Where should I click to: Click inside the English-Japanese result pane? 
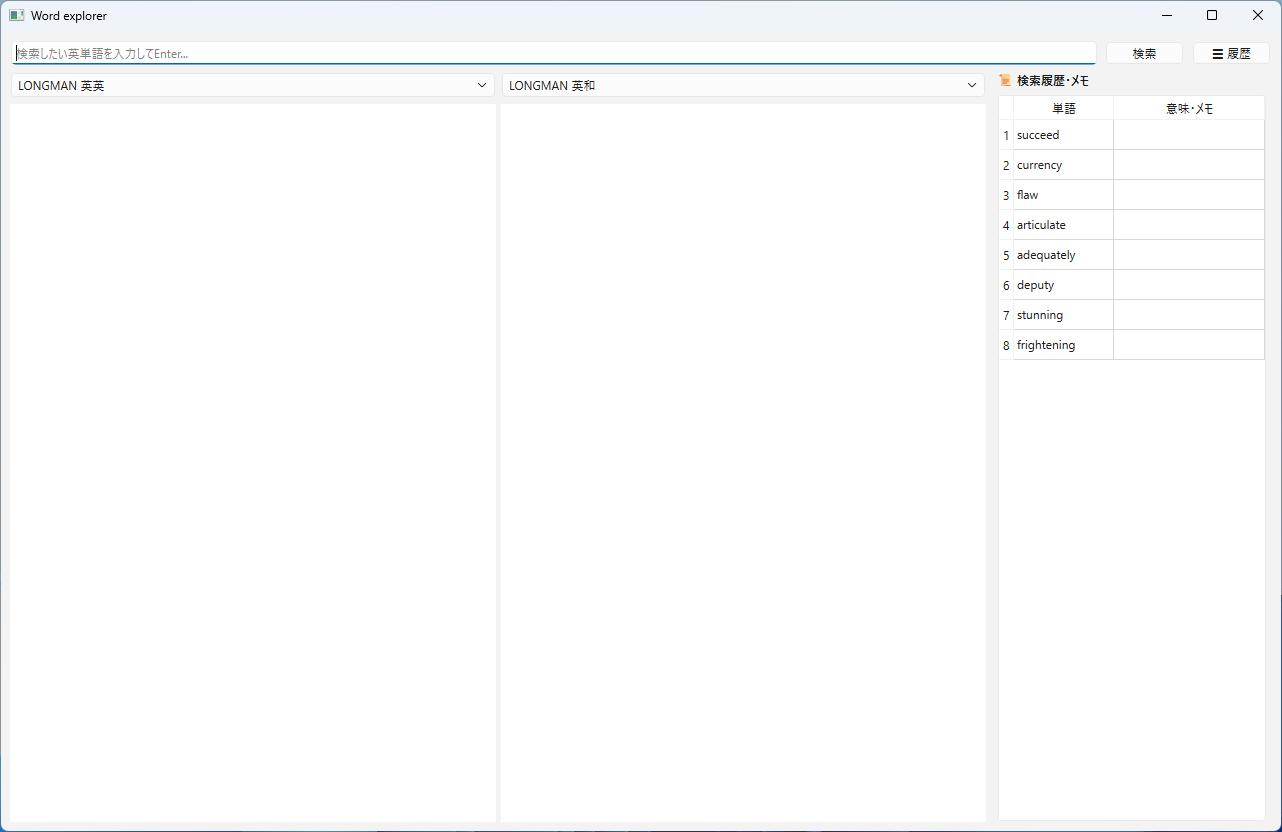click(x=743, y=463)
